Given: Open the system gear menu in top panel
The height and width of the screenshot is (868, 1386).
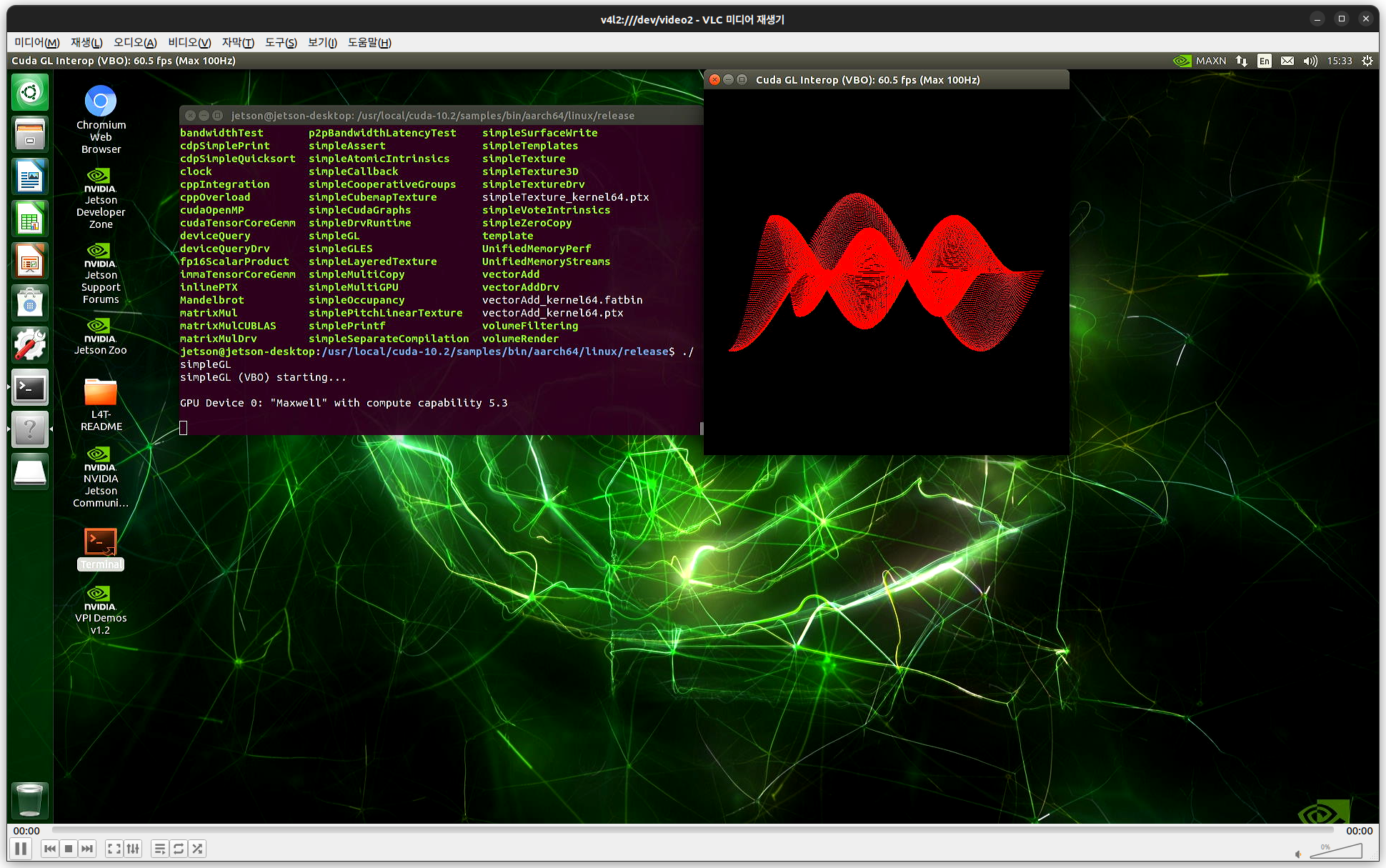Looking at the screenshot, I should click(1367, 61).
